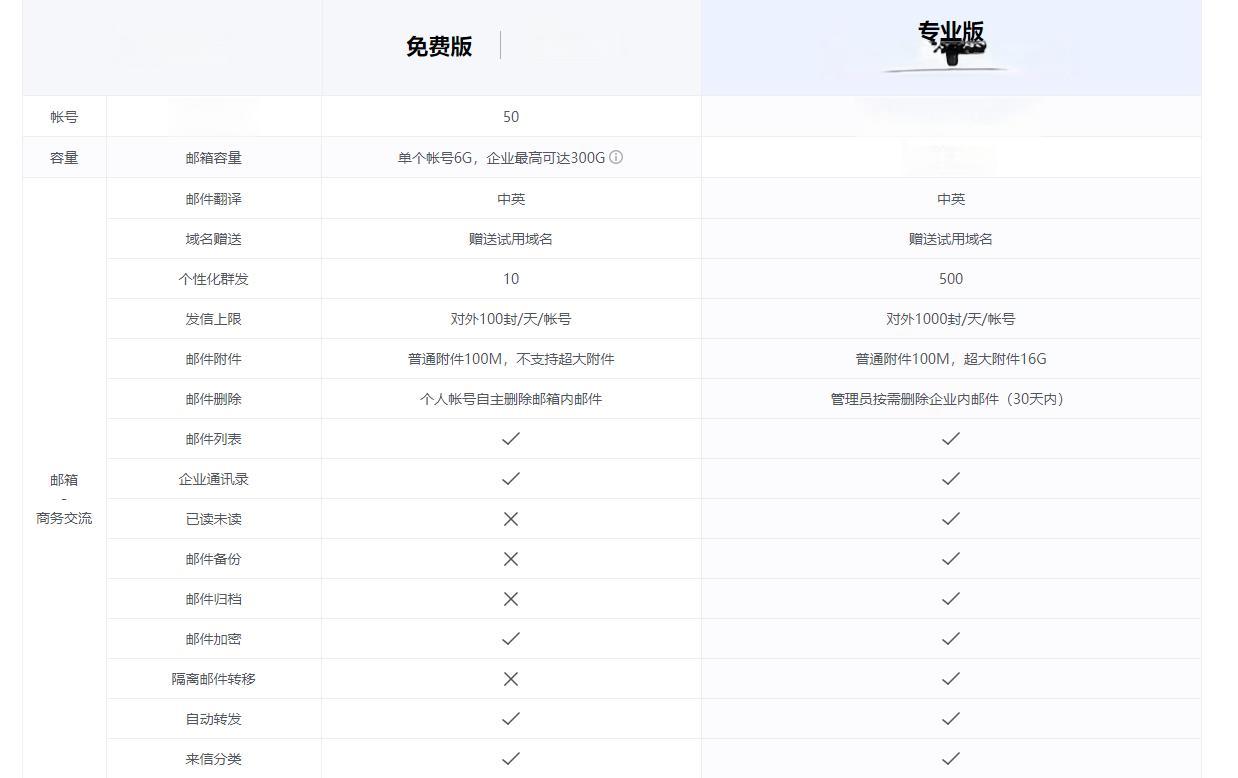Click the 免费版 X mark for 隔离邮件转移
This screenshot has width=1238, height=778.
click(511, 679)
